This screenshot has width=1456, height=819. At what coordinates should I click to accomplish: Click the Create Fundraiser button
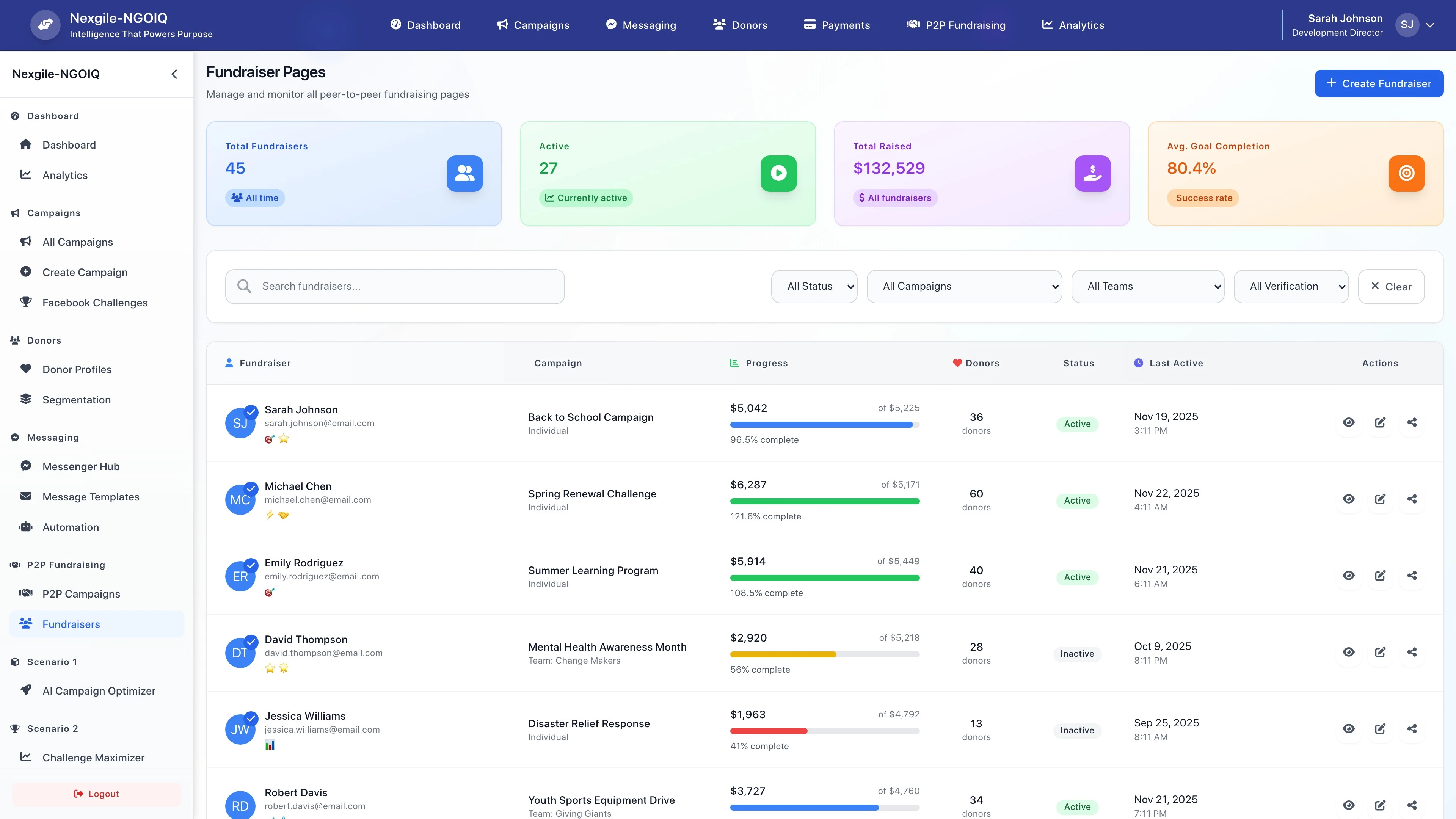click(1379, 83)
